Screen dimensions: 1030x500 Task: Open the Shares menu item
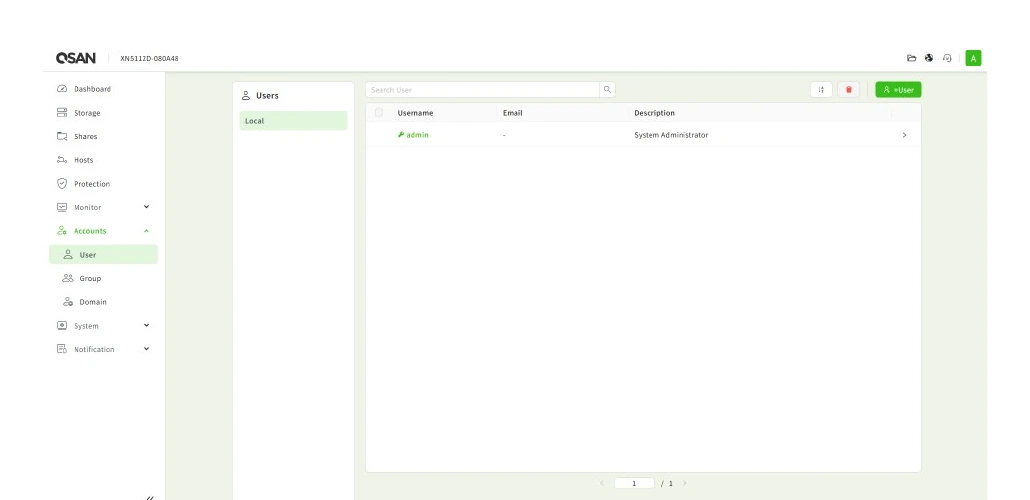103,136
